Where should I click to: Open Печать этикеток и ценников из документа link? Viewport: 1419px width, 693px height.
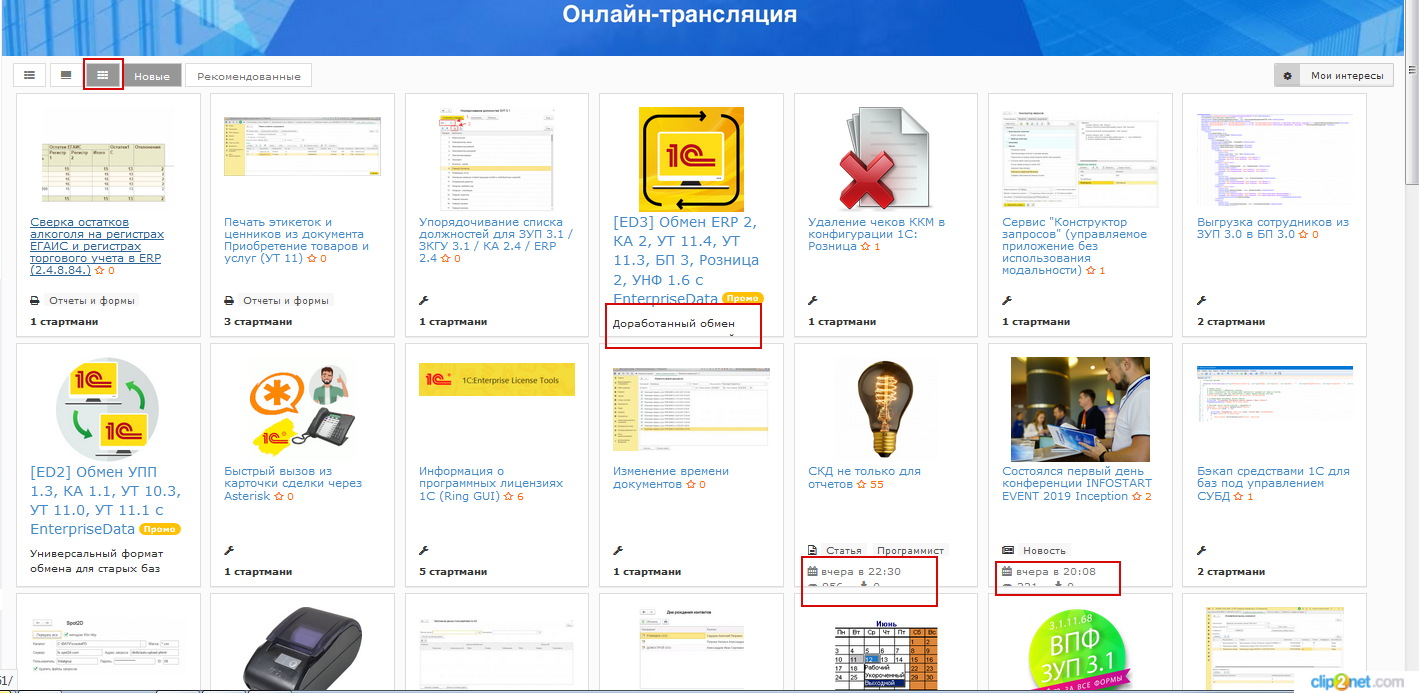tap(296, 240)
